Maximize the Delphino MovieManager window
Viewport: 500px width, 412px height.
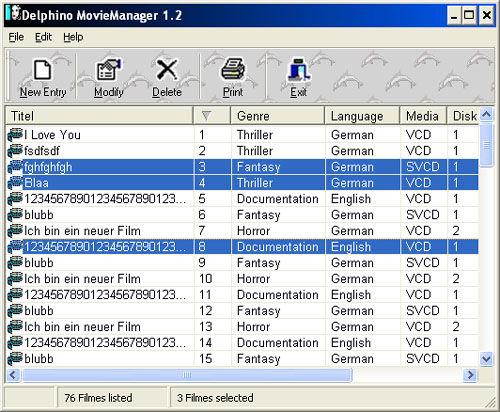click(x=469, y=15)
